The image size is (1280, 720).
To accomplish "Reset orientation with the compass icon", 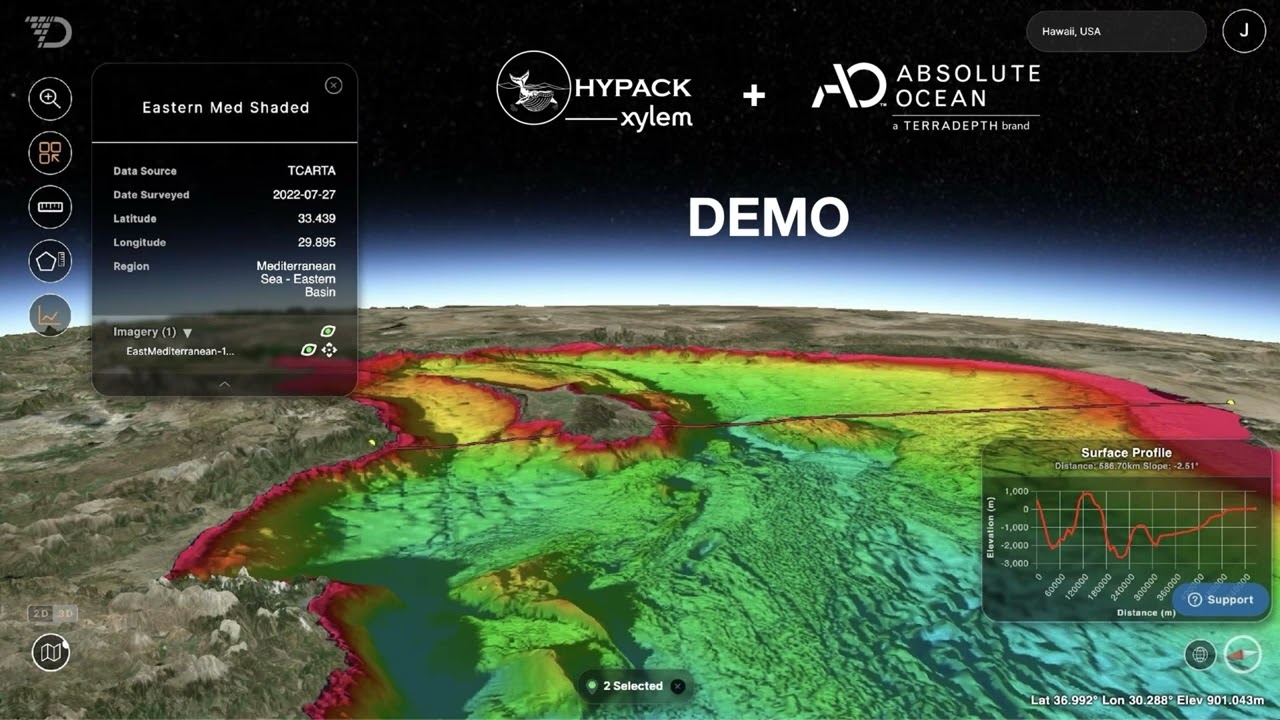I will pyautogui.click(x=1243, y=655).
